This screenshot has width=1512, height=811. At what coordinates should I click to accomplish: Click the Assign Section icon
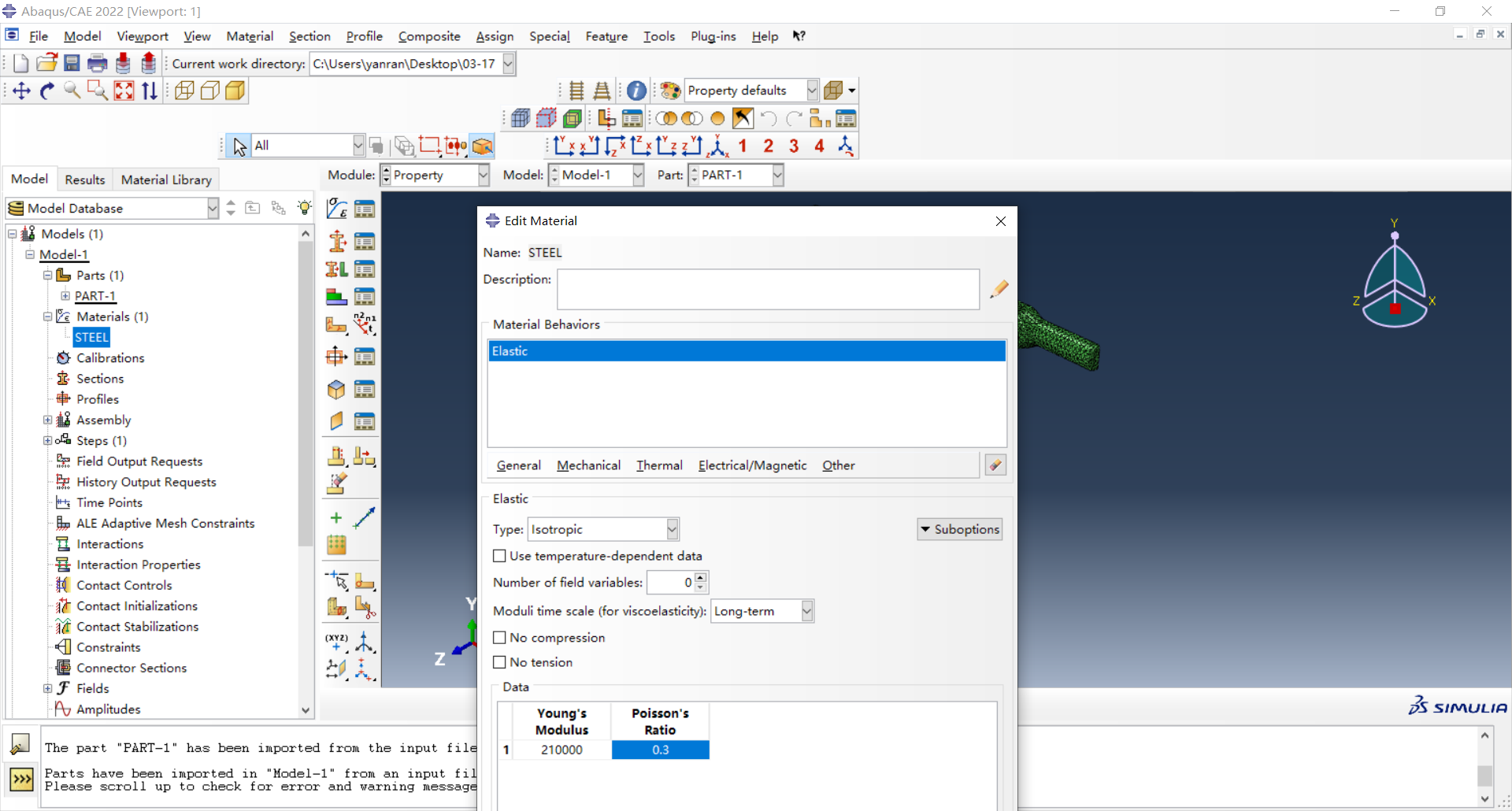point(337,268)
